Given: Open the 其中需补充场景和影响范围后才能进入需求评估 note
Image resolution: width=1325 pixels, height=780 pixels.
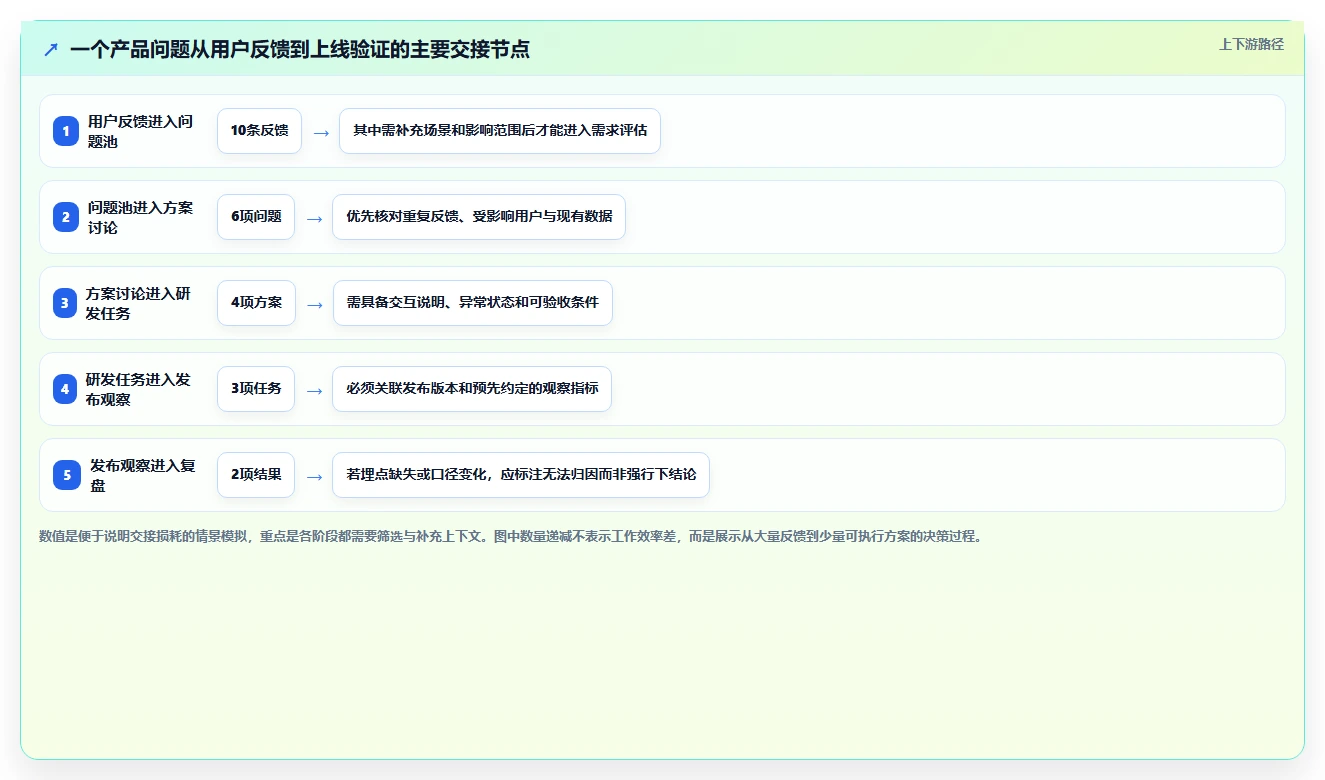Looking at the screenshot, I should pyautogui.click(x=500, y=131).
